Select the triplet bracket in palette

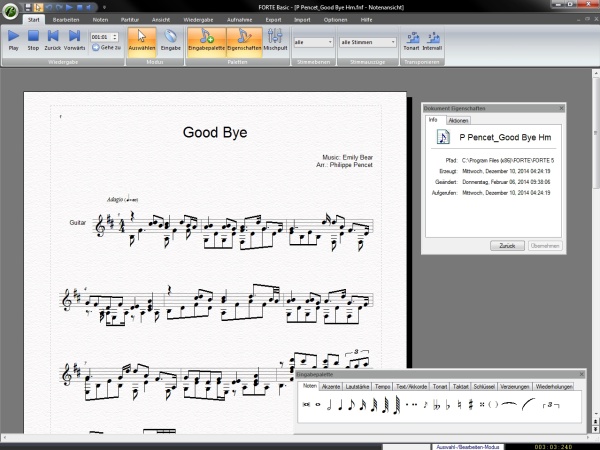point(551,405)
